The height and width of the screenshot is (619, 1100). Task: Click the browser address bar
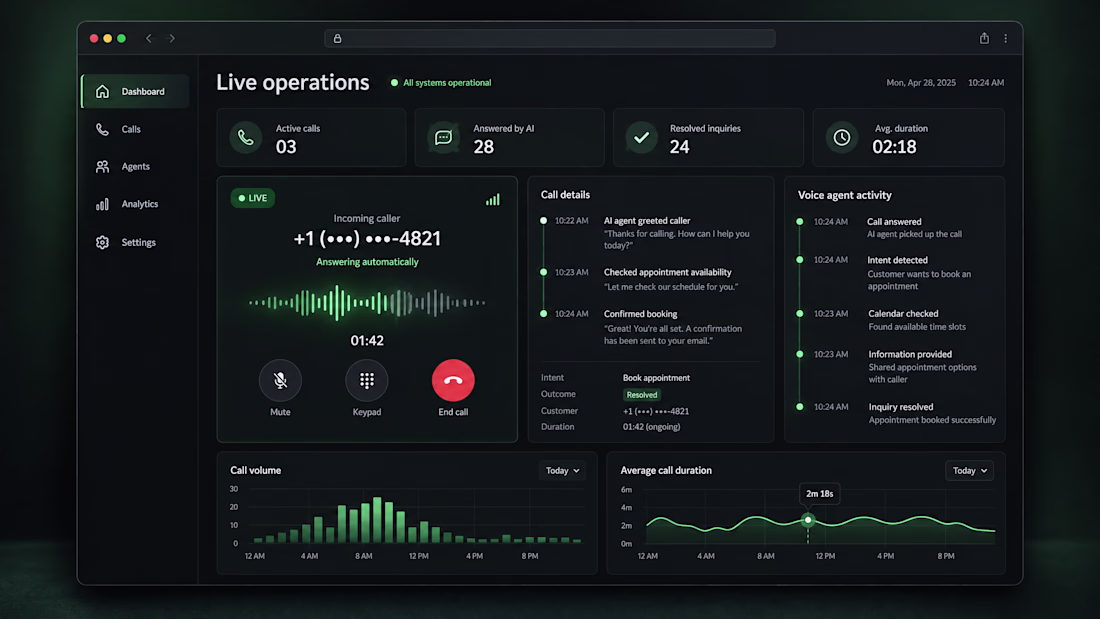pos(550,39)
